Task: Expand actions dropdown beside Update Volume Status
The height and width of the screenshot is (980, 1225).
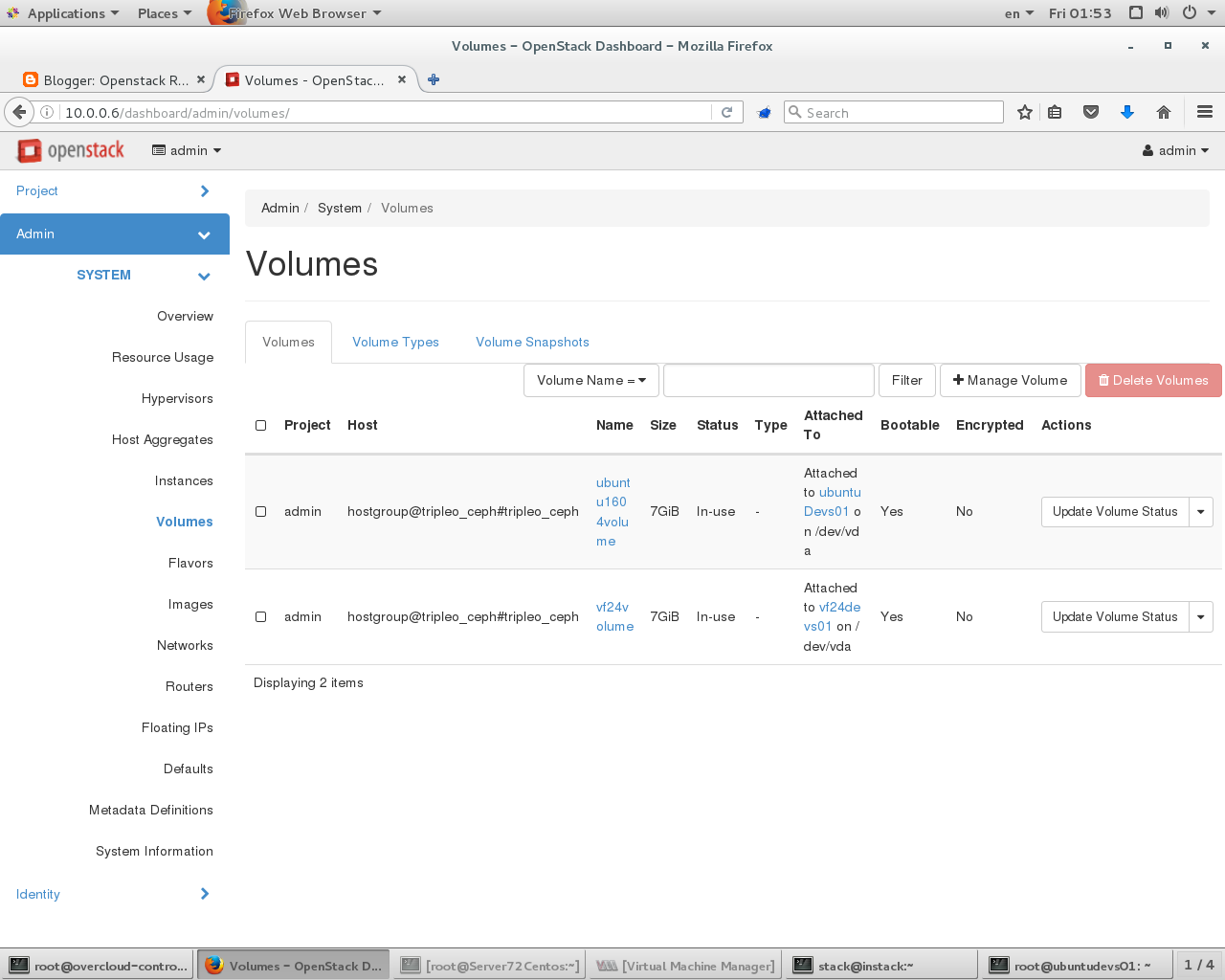Action: (x=1201, y=511)
